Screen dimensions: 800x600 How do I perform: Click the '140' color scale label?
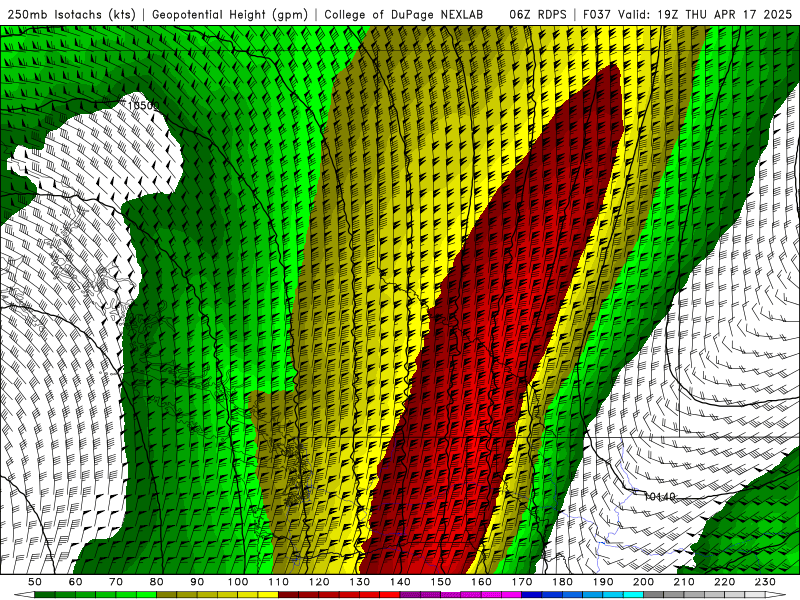point(400,582)
